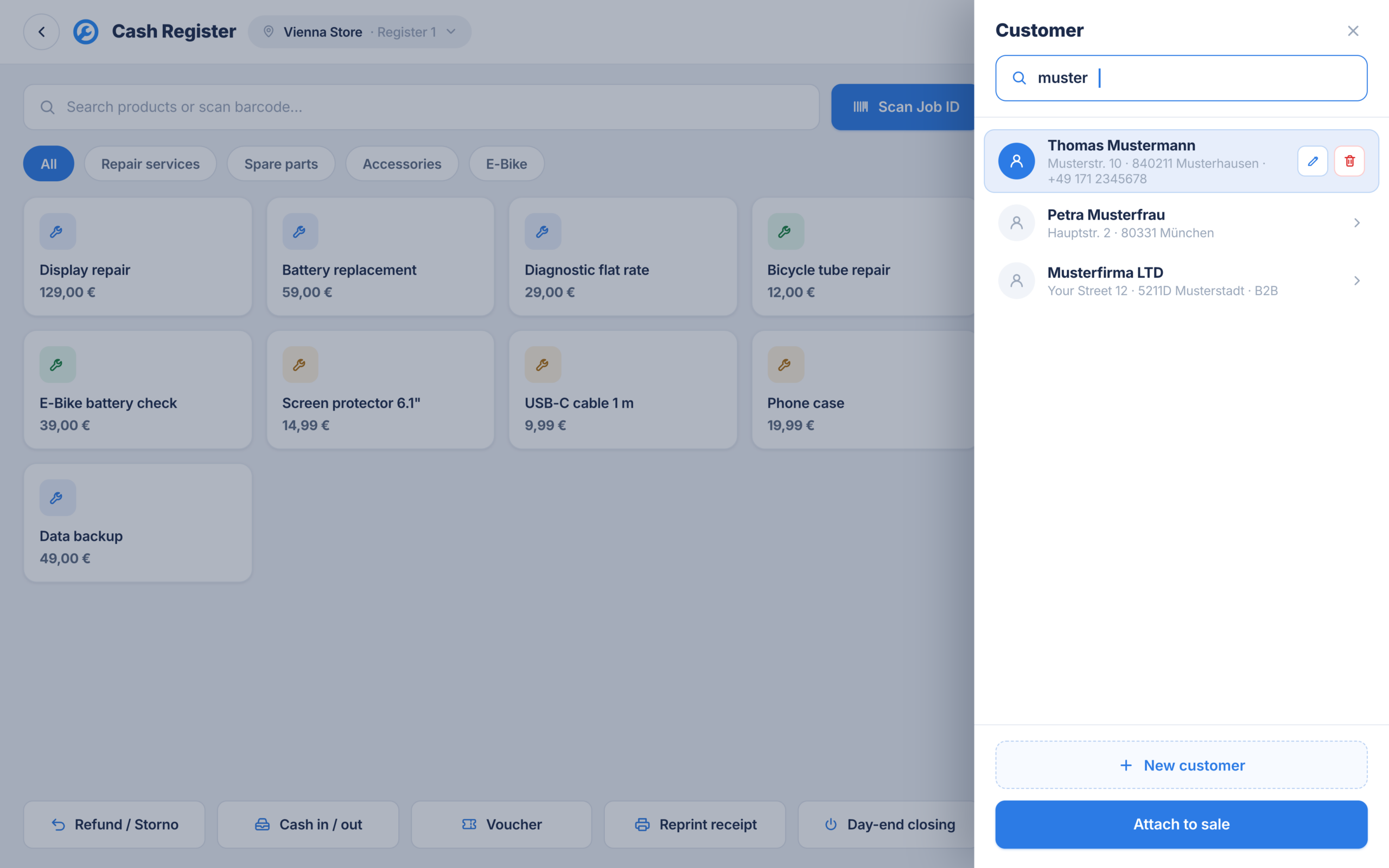Add Data backup 49,00 € product

pyautogui.click(x=138, y=523)
